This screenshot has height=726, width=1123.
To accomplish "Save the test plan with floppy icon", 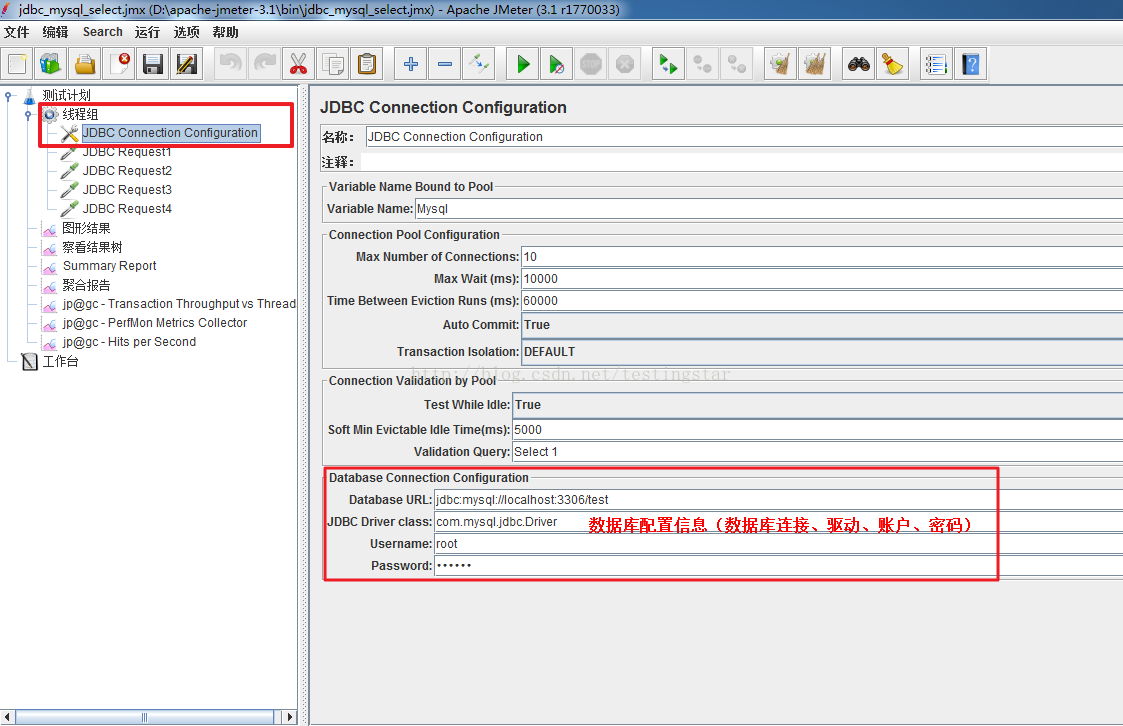I will tap(153, 64).
